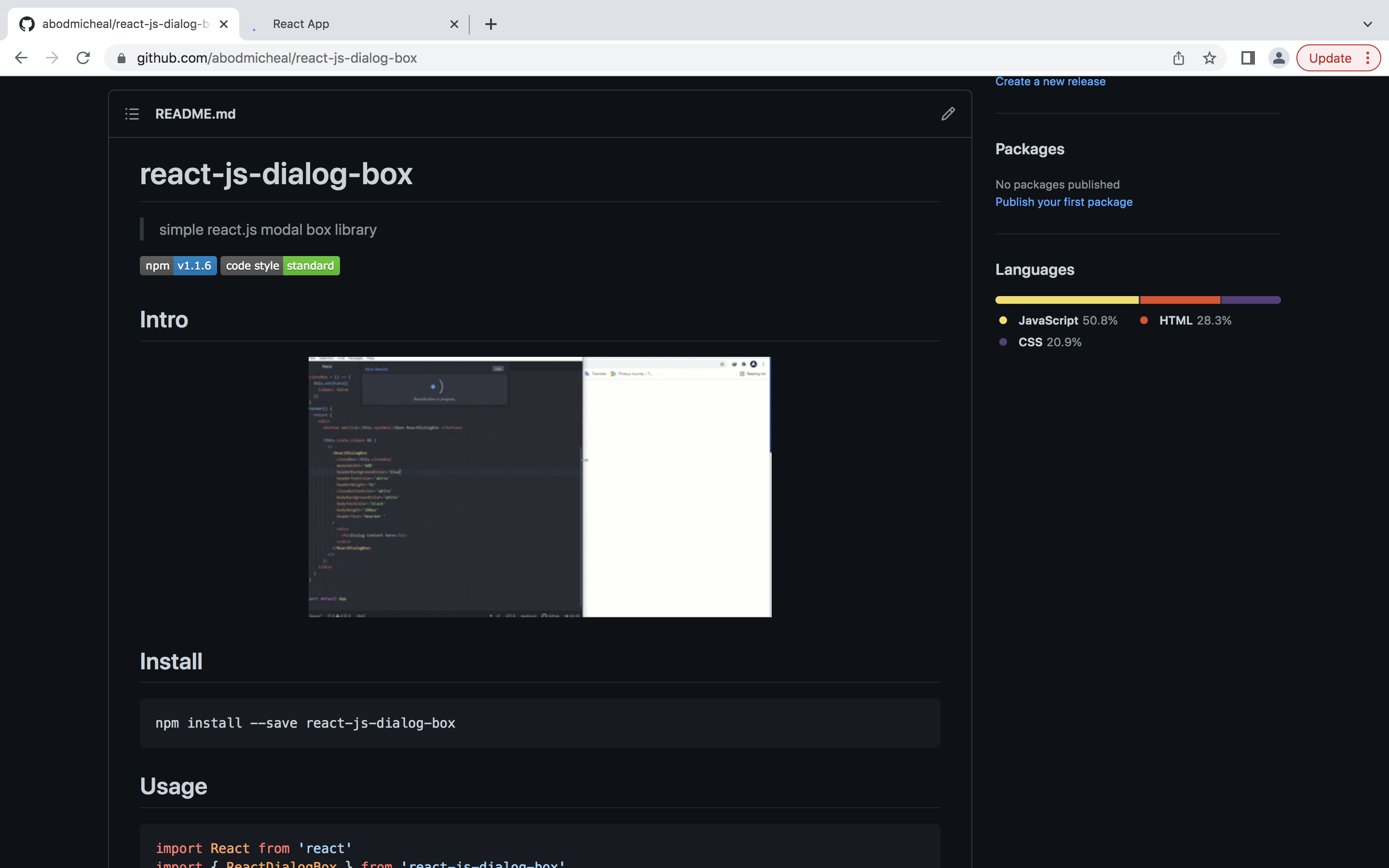Click the share page icon
Screen dimensions: 1389x868
tap(1178, 58)
